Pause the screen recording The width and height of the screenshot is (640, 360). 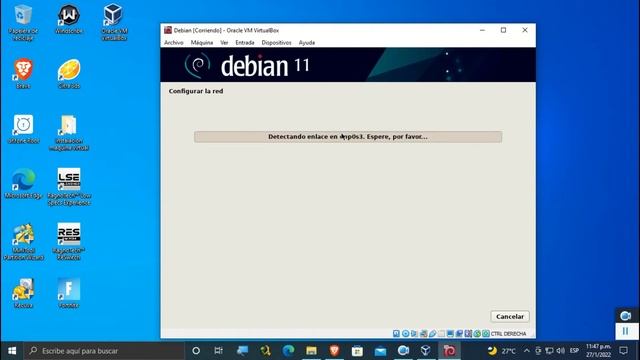coord(625,331)
